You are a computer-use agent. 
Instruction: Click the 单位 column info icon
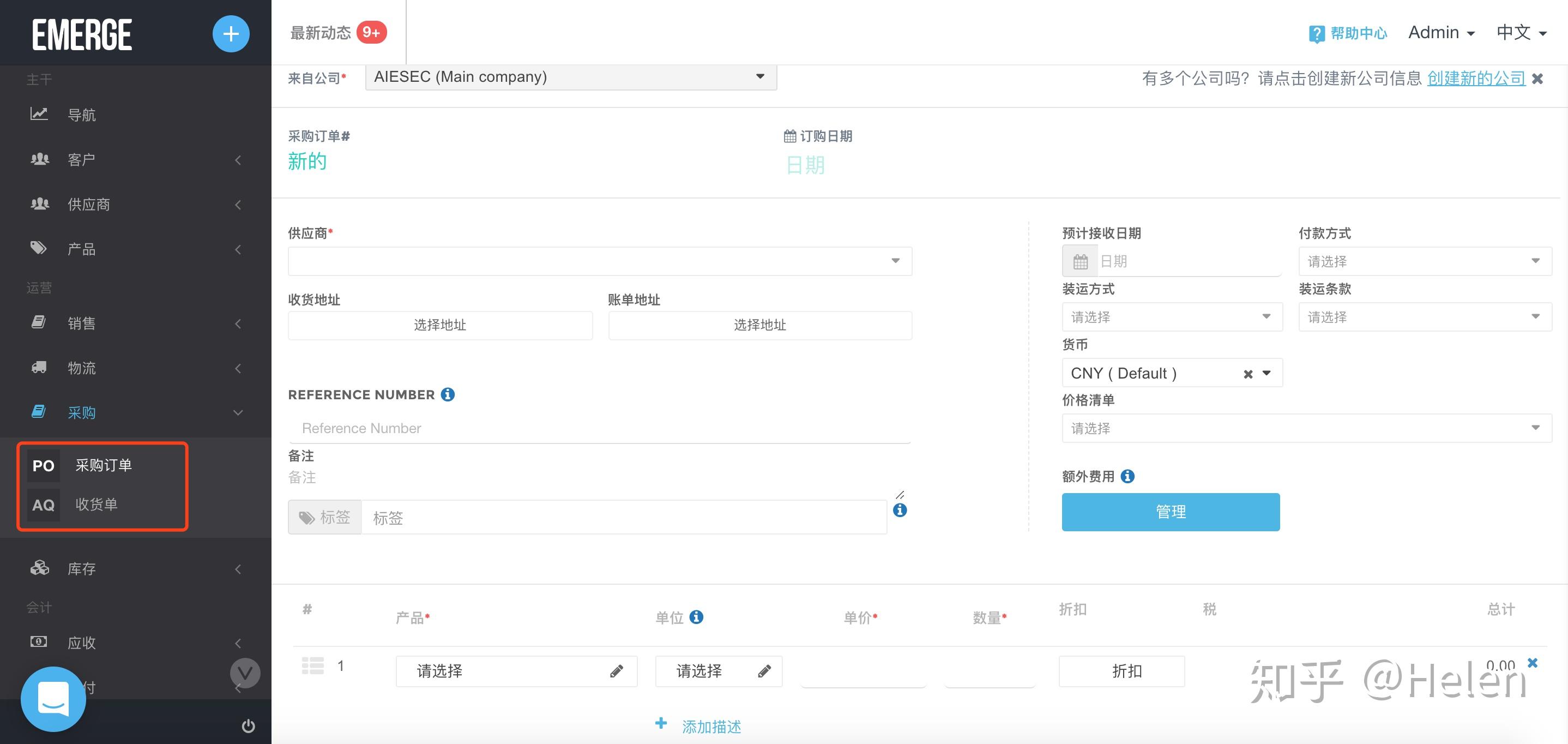click(x=696, y=617)
